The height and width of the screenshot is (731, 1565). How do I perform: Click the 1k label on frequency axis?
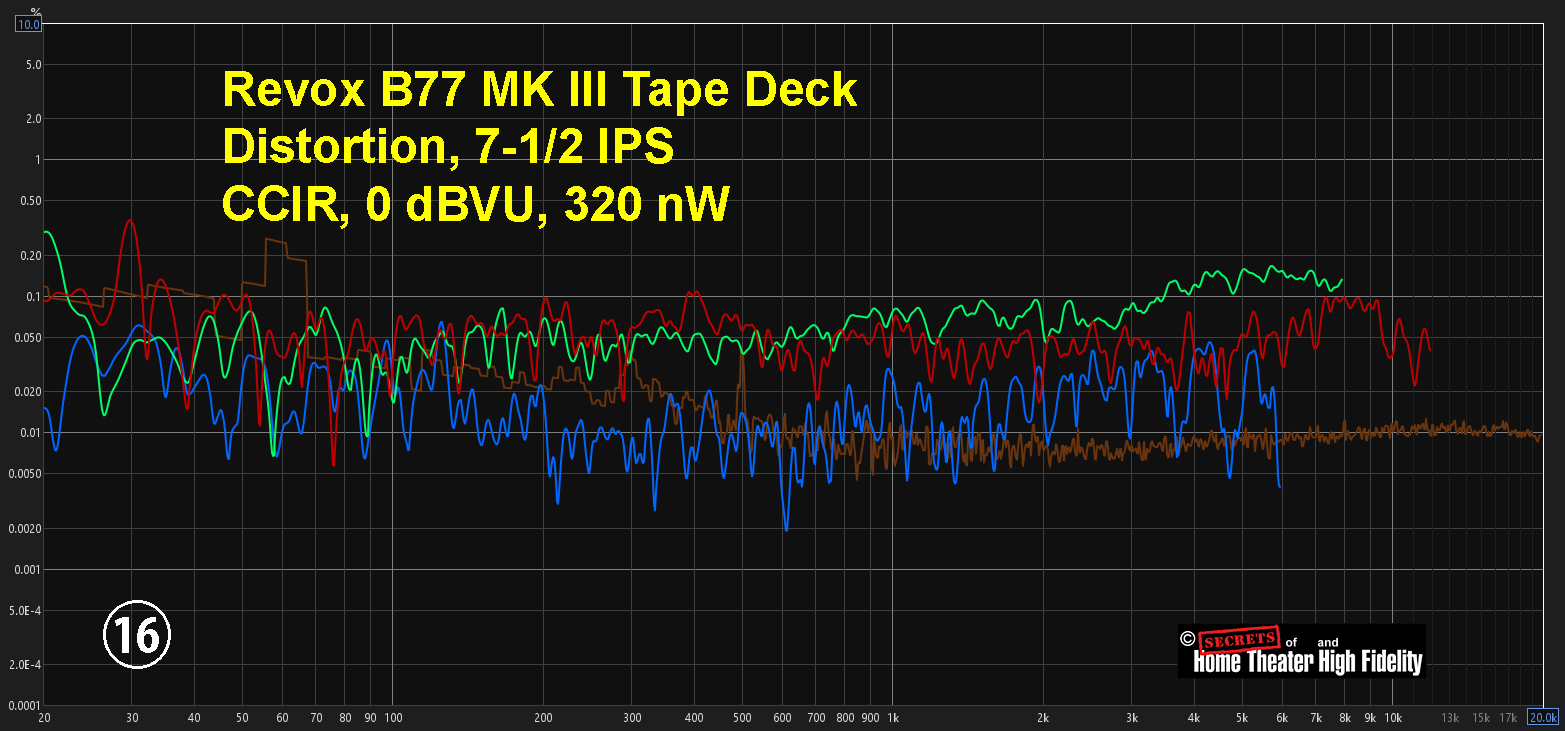(893, 717)
